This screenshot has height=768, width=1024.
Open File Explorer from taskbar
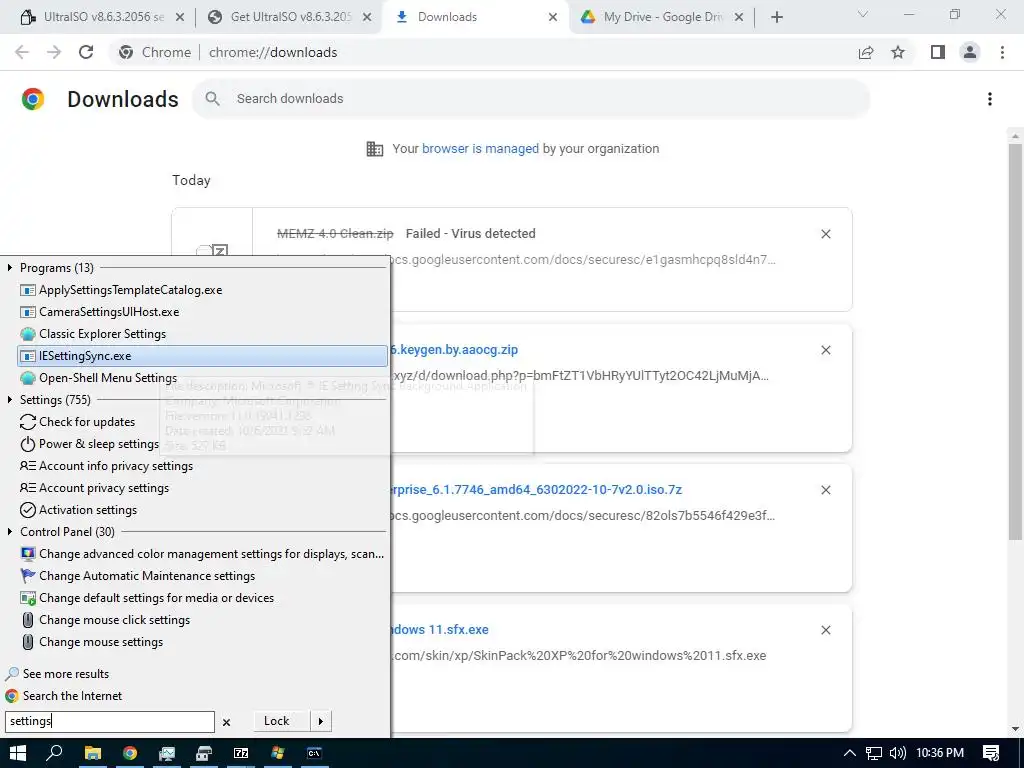pyautogui.click(x=93, y=753)
